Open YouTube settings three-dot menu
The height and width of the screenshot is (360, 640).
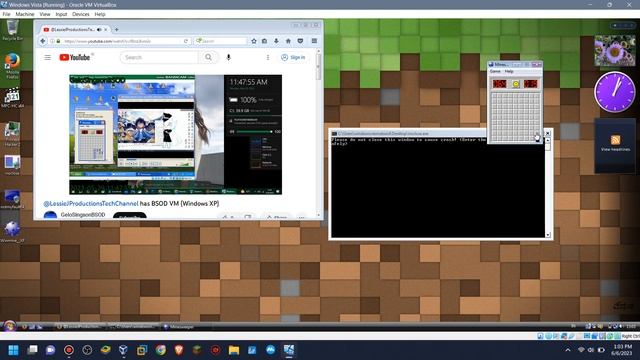[268, 58]
